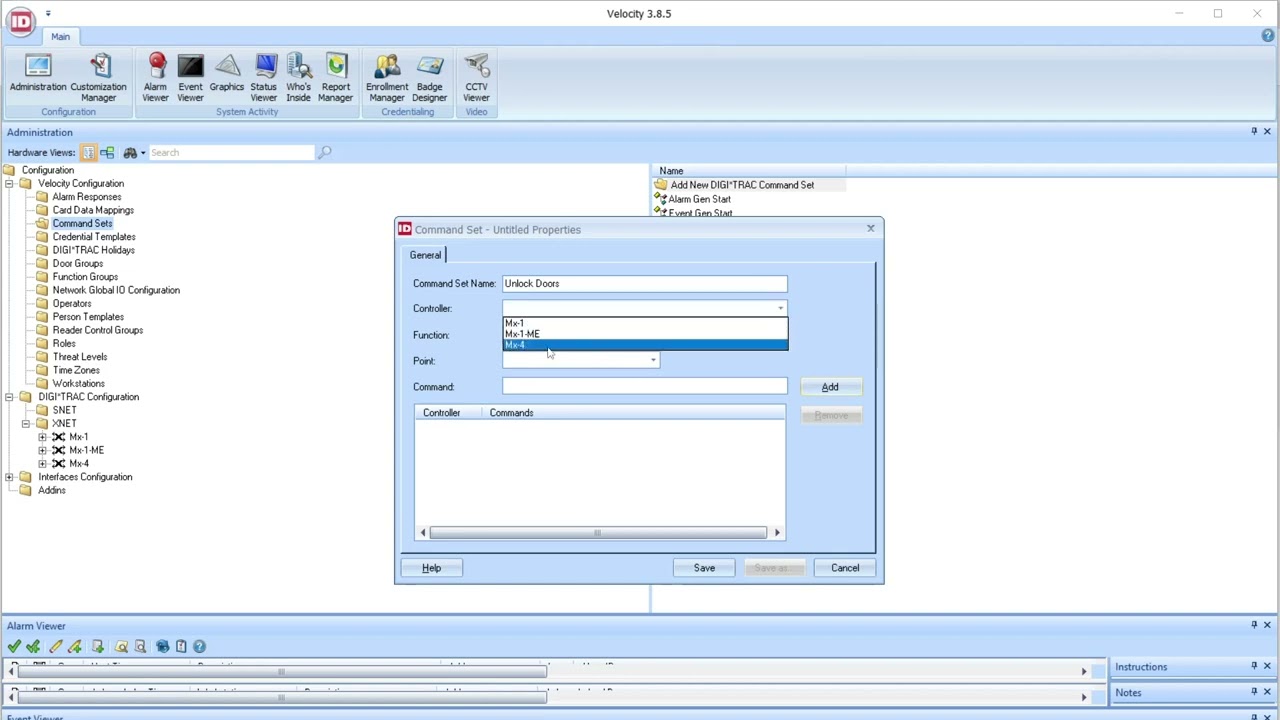This screenshot has height=720, width=1280.
Task: Open the Alarm Viewer ribbon icon
Action: point(155,78)
